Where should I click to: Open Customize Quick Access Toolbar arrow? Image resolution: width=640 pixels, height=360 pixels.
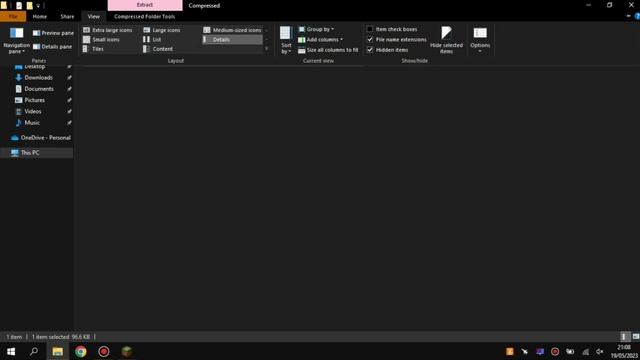(38, 6)
